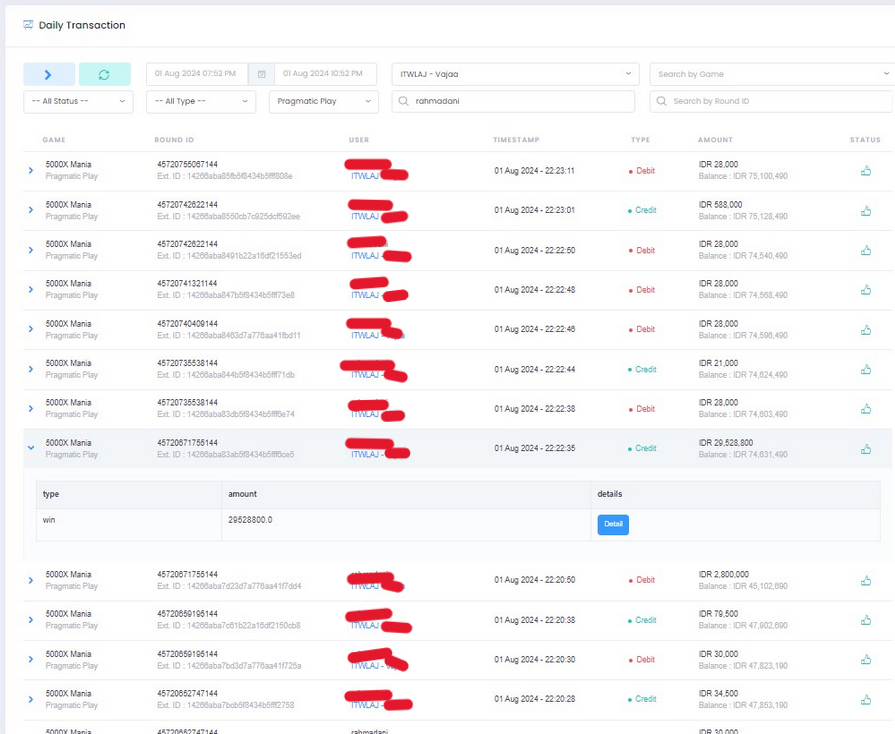Click the blue arrow submit button
The height and width of the screenshot is (734, 895).
point(49,74)
